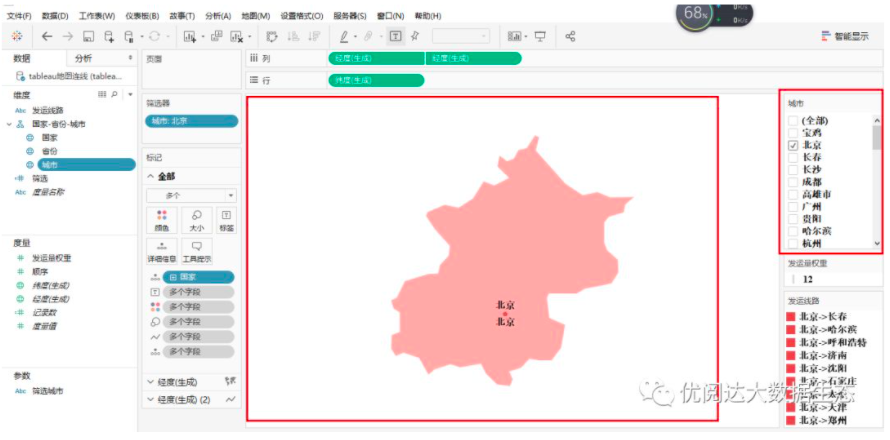Uncheck the 北京 city checkbox
The image size is (890, 440).
(x=794, y=145)
